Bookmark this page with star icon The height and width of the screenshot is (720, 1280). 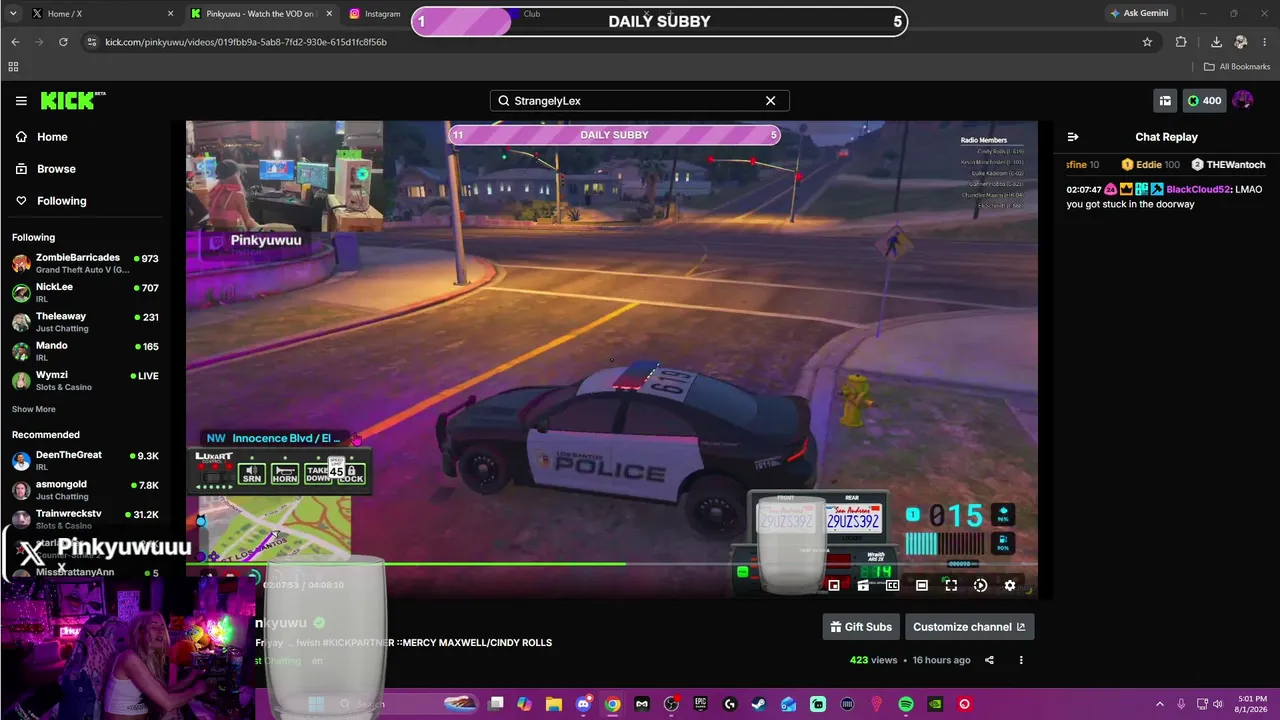1147,42
